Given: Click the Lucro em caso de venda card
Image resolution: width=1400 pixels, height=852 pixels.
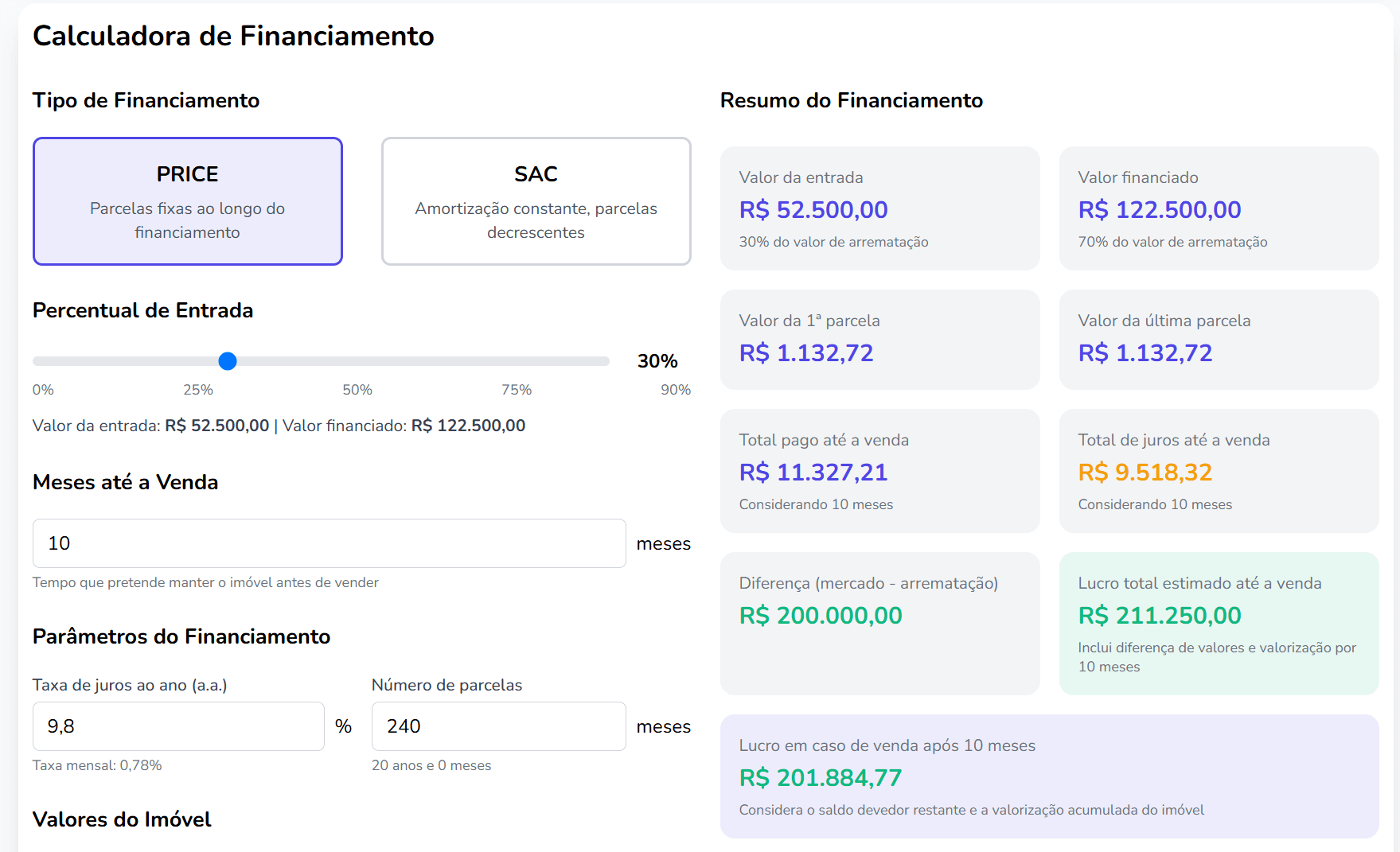Looking at the screenshot, I should point(1049,776).
